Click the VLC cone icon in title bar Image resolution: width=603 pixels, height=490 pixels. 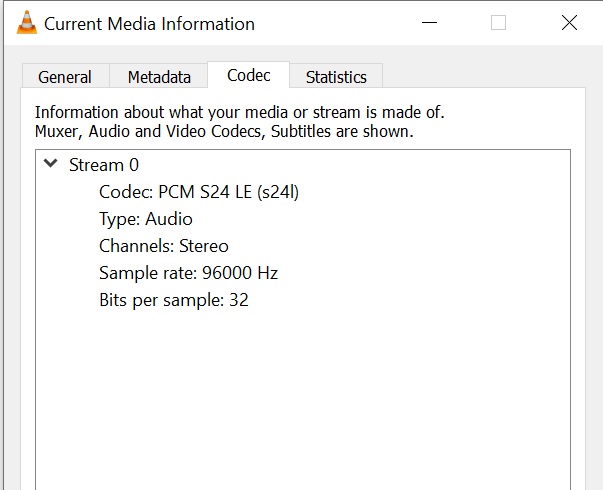pos(27,23)
